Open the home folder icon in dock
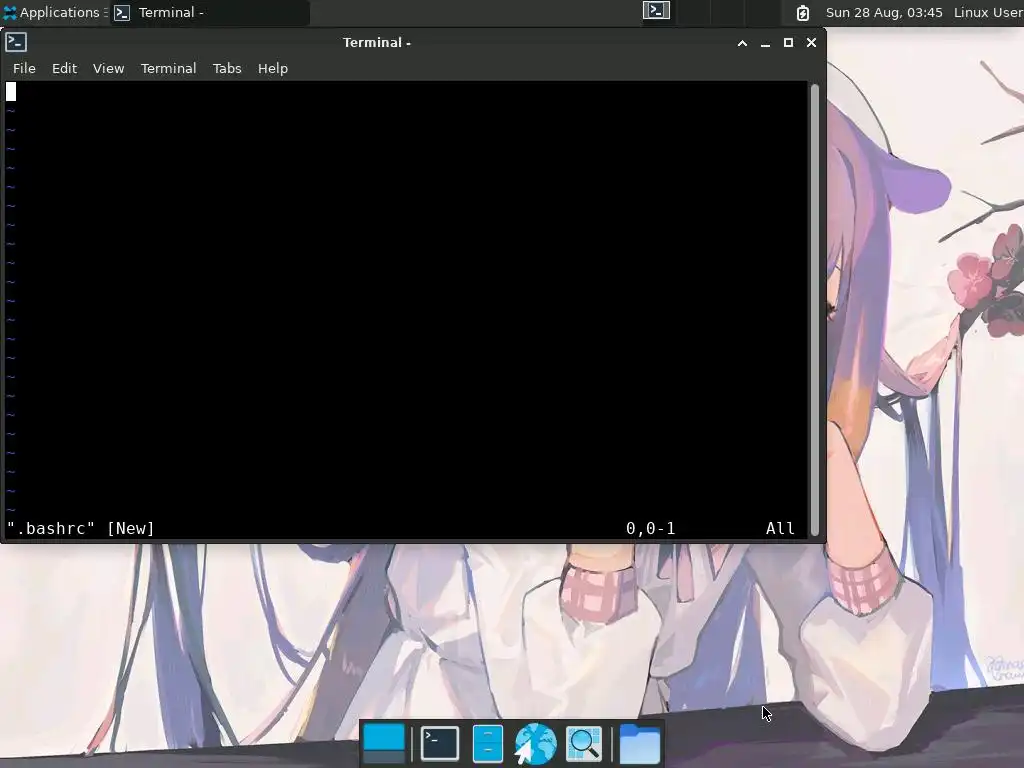Image resolution: width=1024 pixels, height=768 pixels. click(639, 743)
